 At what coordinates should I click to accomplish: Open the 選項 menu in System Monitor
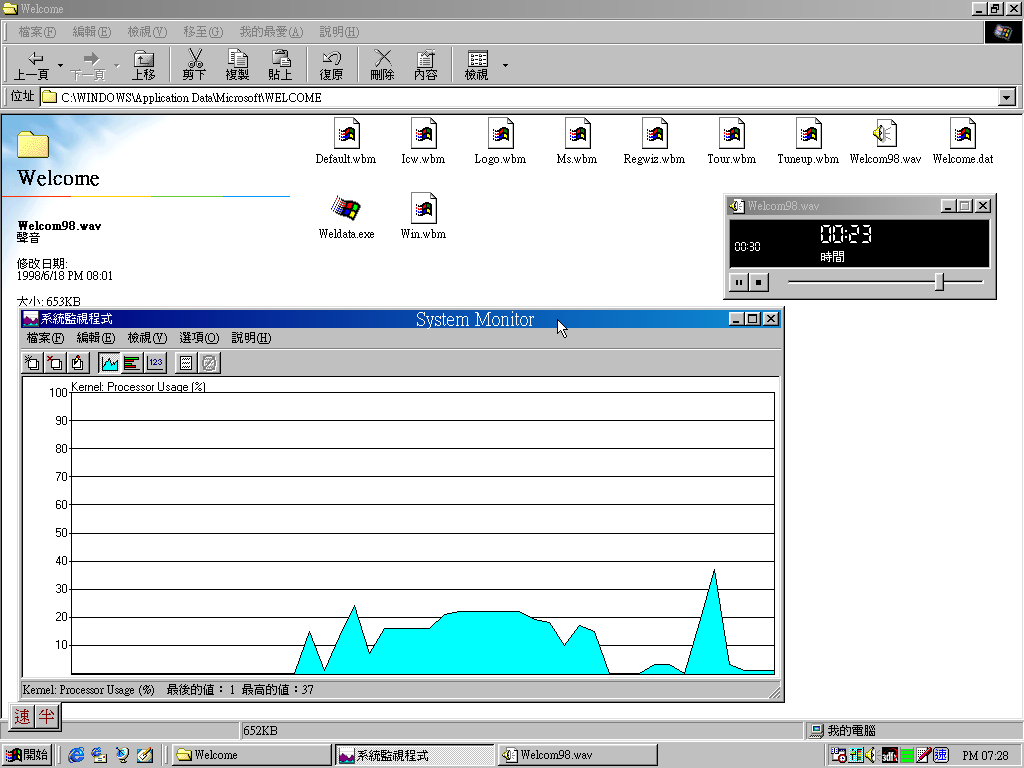pyautogui.click(x=199, y=337)
